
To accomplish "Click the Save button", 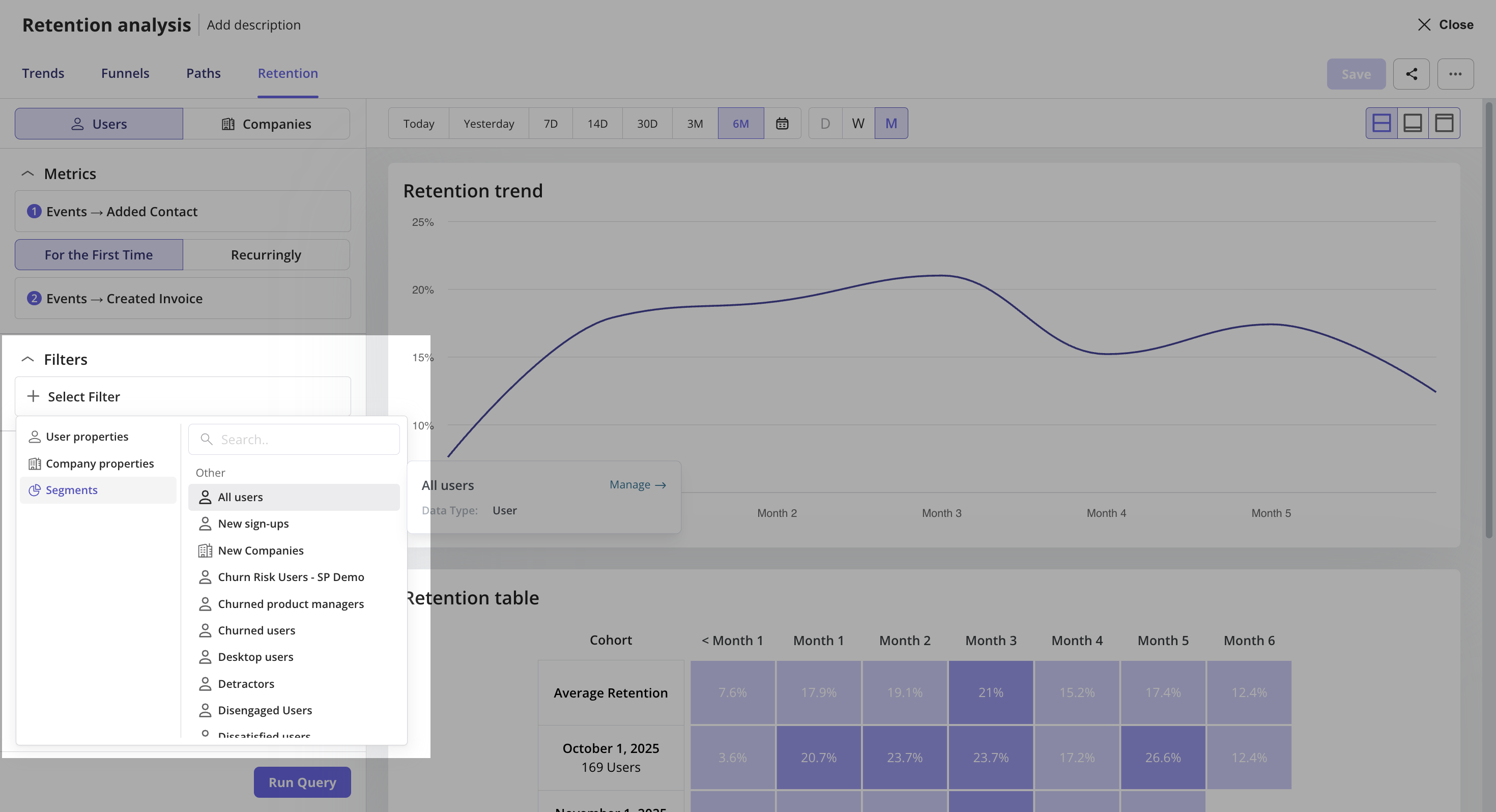I will coord(1356,74).
